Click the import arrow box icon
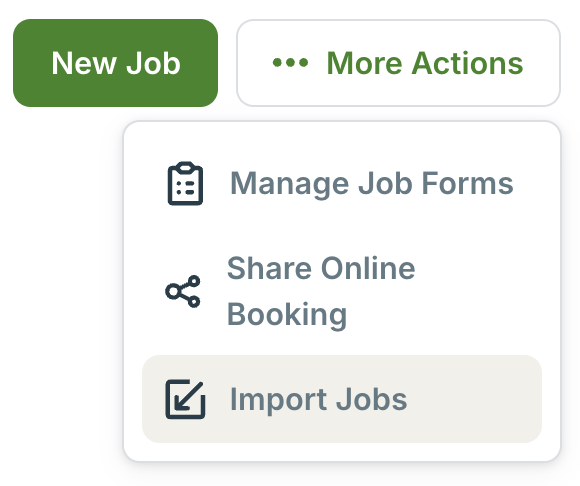580x486 pixels. point(185,399)
